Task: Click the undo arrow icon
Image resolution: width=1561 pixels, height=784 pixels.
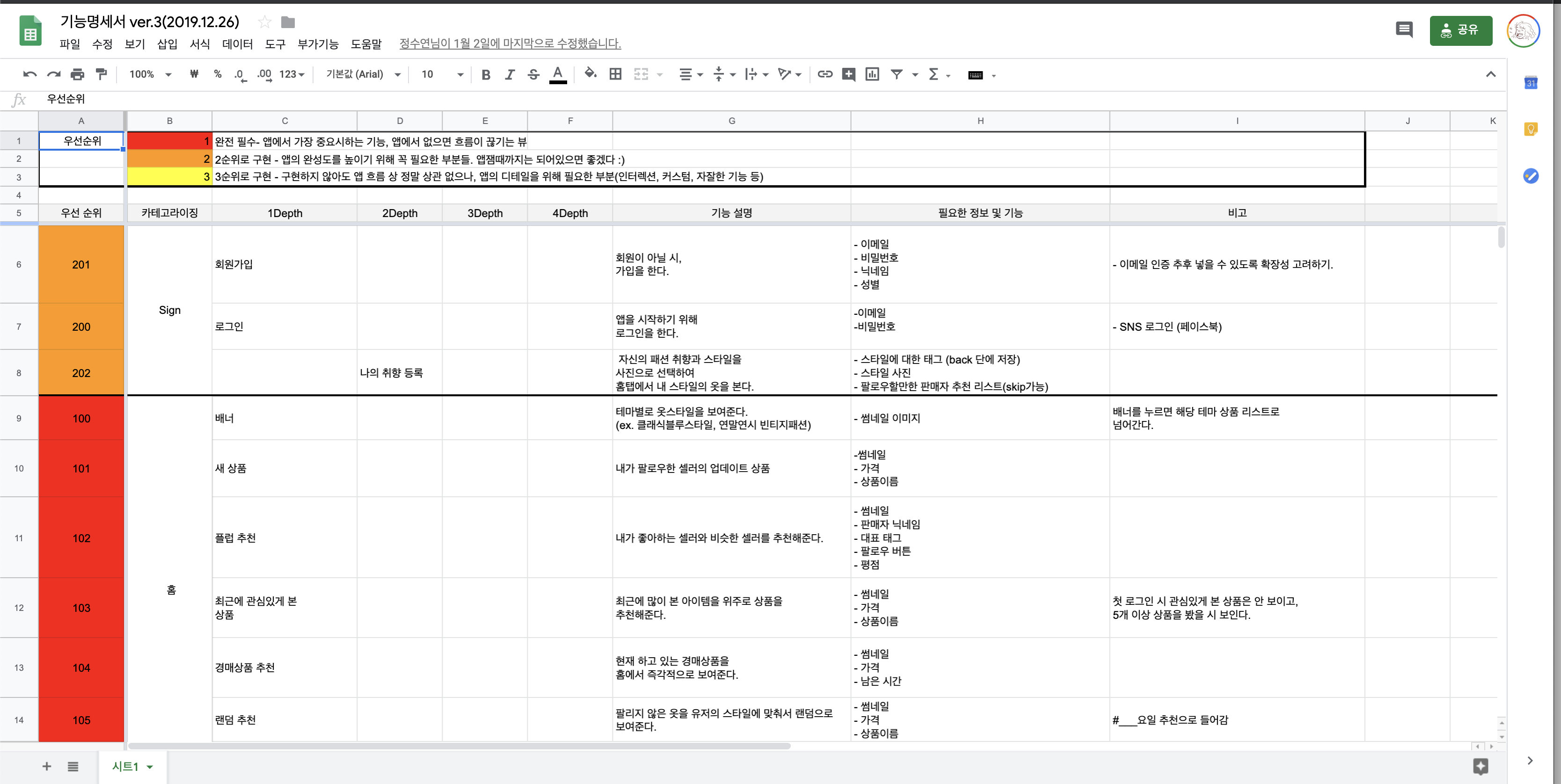Action: [29, 74]
